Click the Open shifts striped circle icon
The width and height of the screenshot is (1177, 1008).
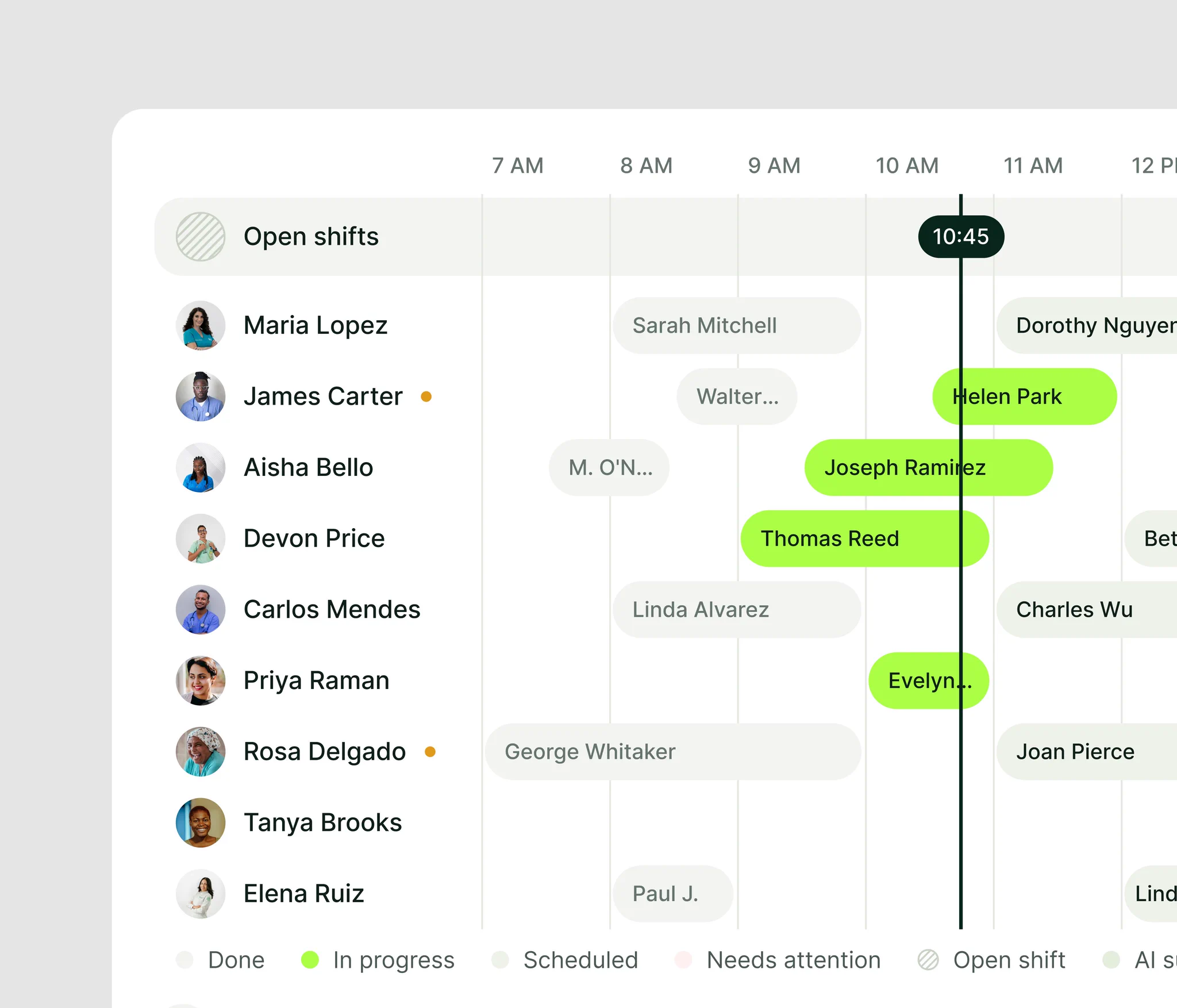point(200,237)
